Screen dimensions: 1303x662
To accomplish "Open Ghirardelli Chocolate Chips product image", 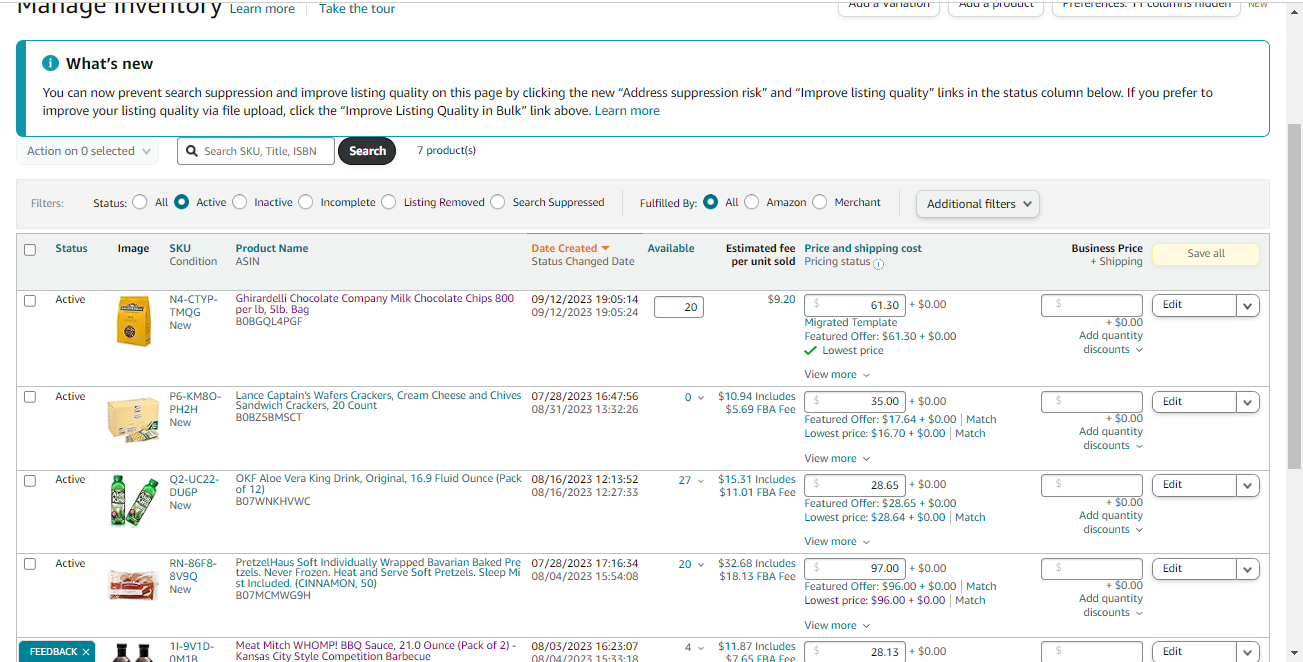I will pos(134,320).
